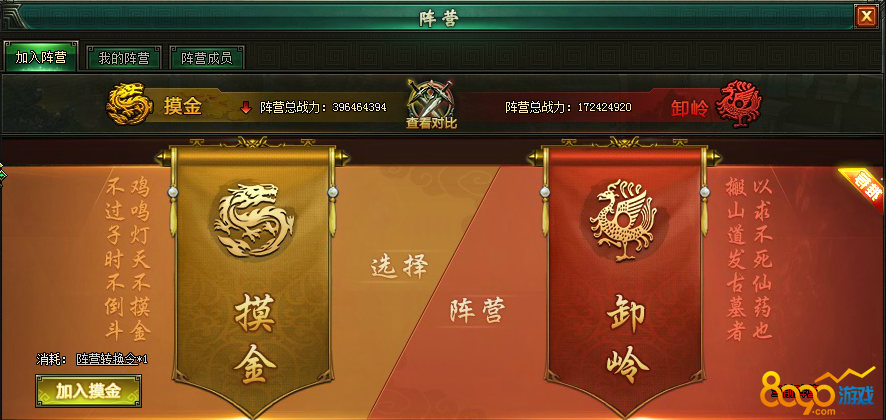This screenshot has height=420, width=886.
Task: Select the 加入阵营 tab
Action: tap(41, 57)
